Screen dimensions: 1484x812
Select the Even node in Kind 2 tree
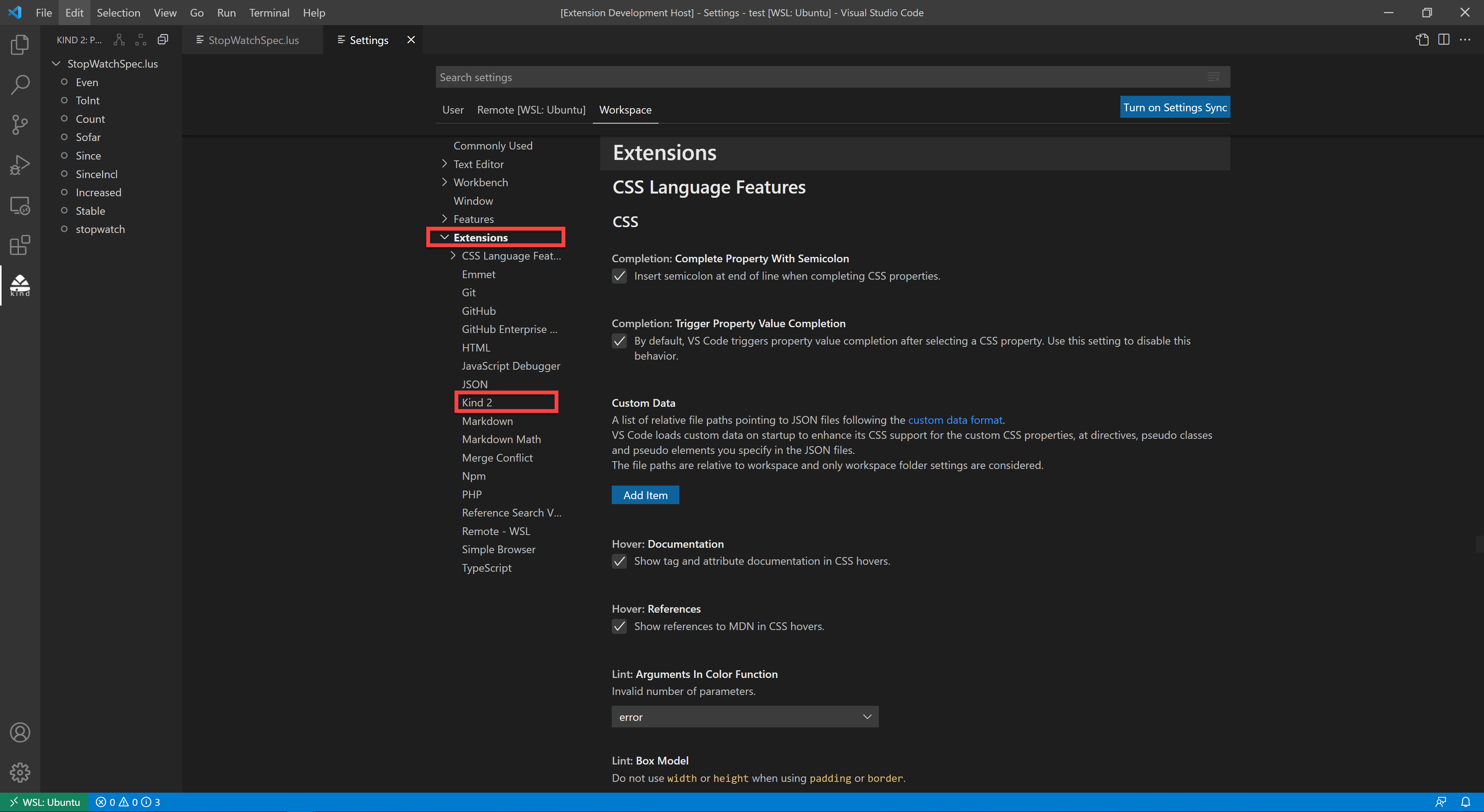87,82
